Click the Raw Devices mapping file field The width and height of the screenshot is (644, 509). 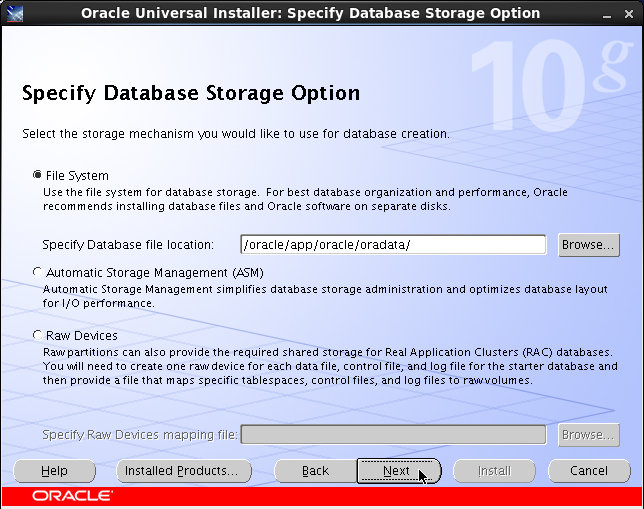tap(393, 435)
